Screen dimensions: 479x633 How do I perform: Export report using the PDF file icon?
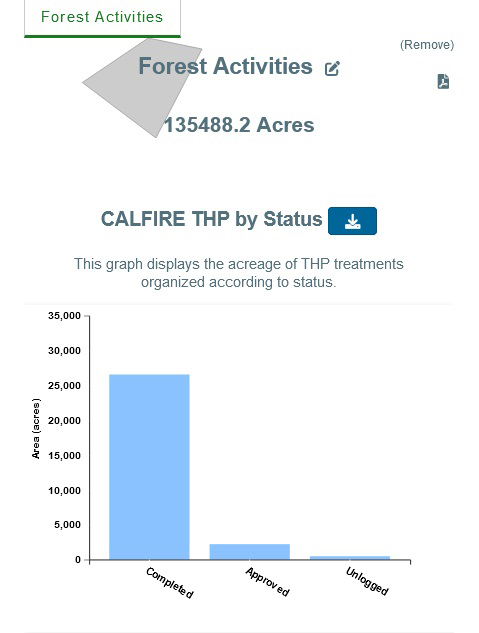coord(443,81)
